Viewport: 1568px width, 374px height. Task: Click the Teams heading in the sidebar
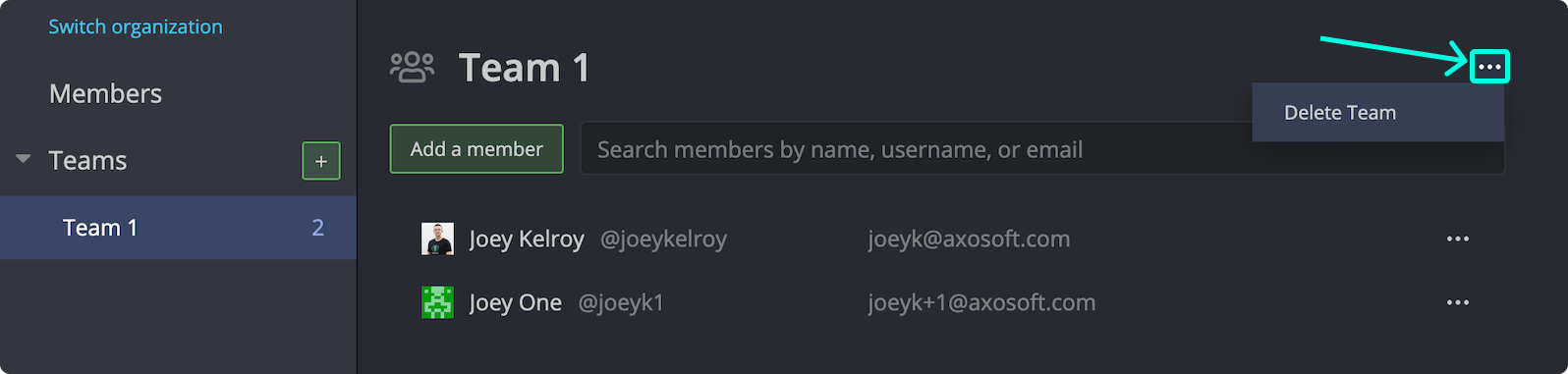click(87, 160)
